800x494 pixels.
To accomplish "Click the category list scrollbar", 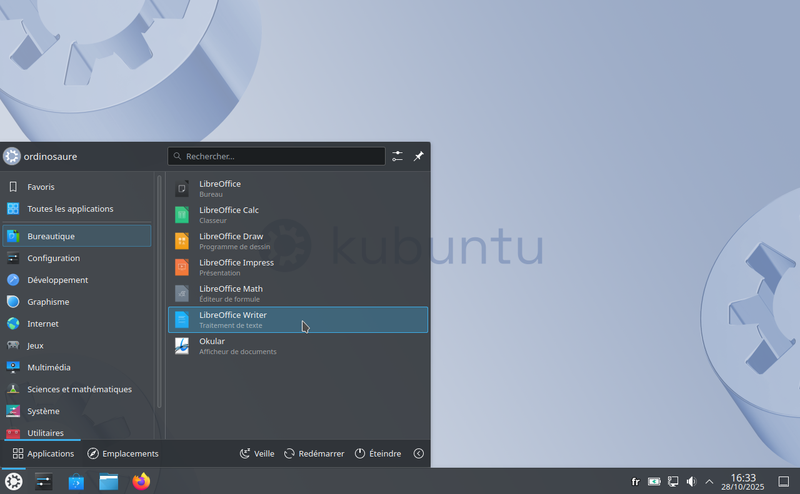I will 159,291.
